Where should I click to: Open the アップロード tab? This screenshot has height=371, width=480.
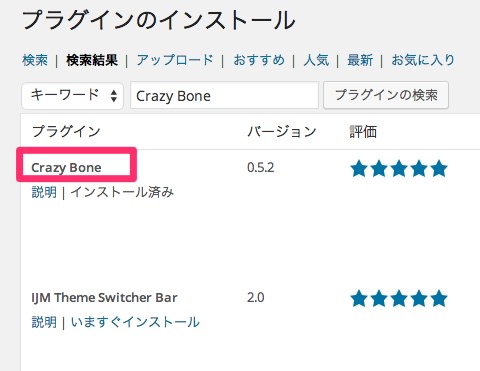pyautogui.click(x=175, y=60)
